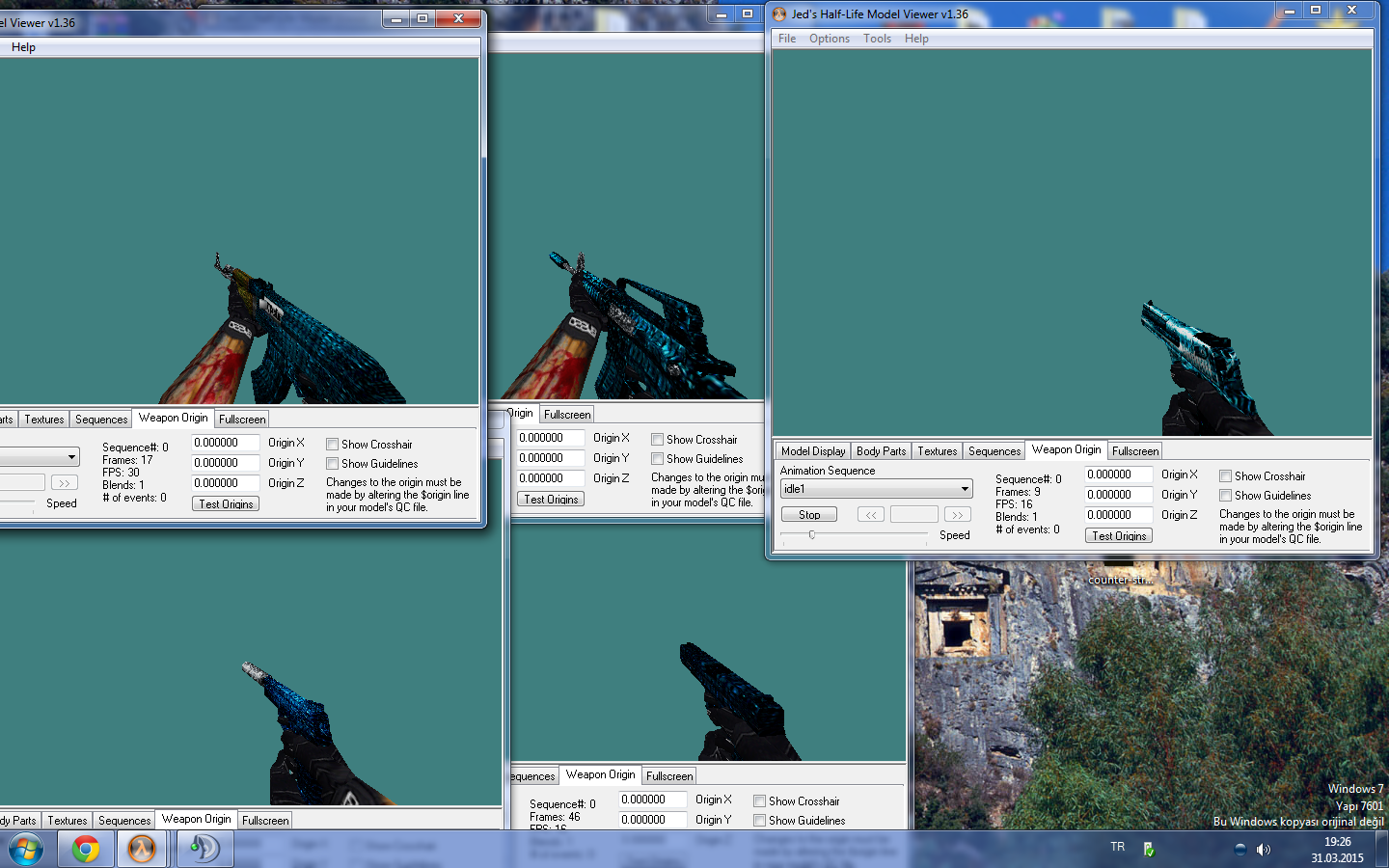Viewport: 1389px width, 868px height.
Task: Click the Origin Y field in Deagle window
Action: pos(1119,495)
